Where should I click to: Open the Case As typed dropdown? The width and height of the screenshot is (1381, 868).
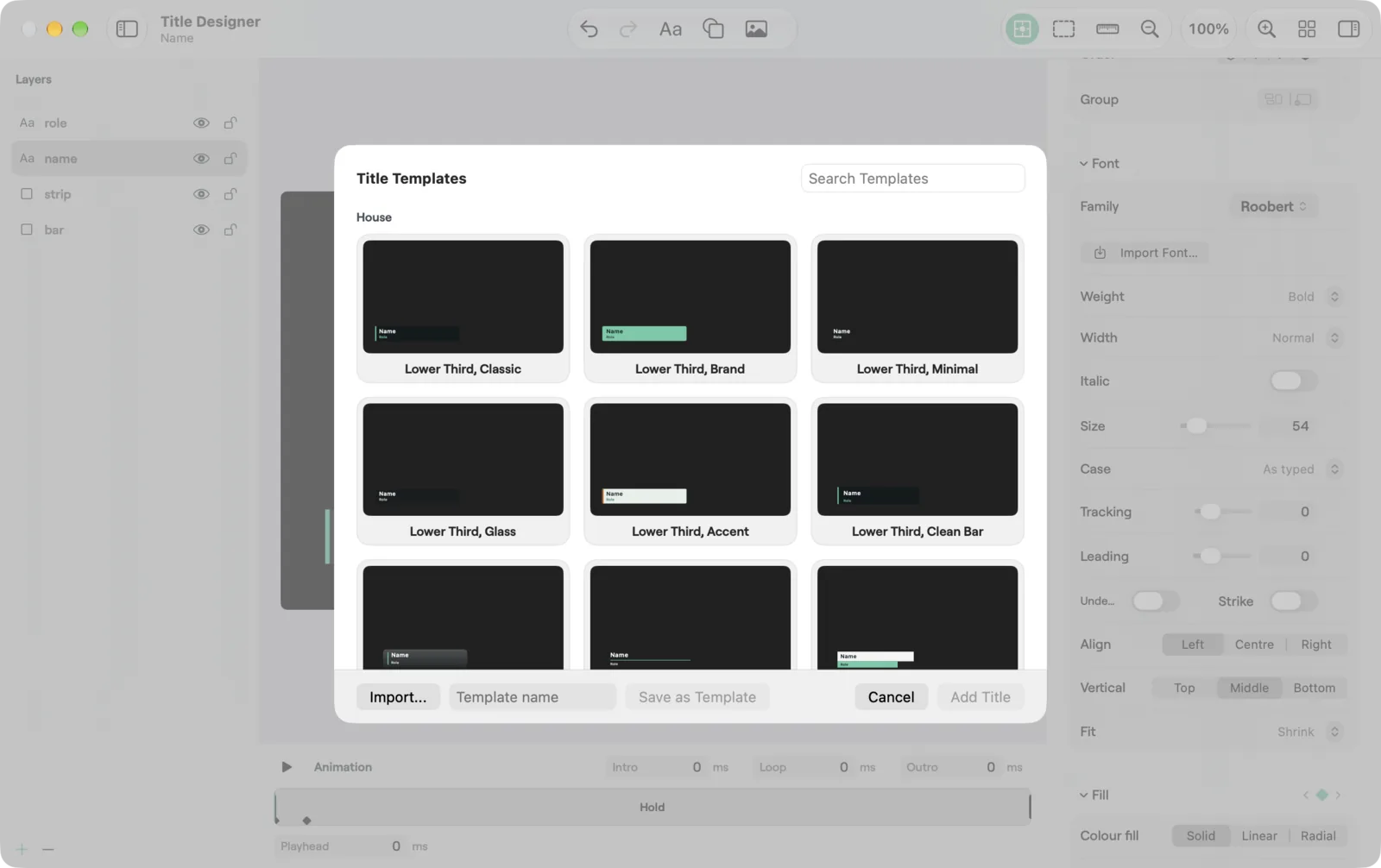pos(1302,469)
